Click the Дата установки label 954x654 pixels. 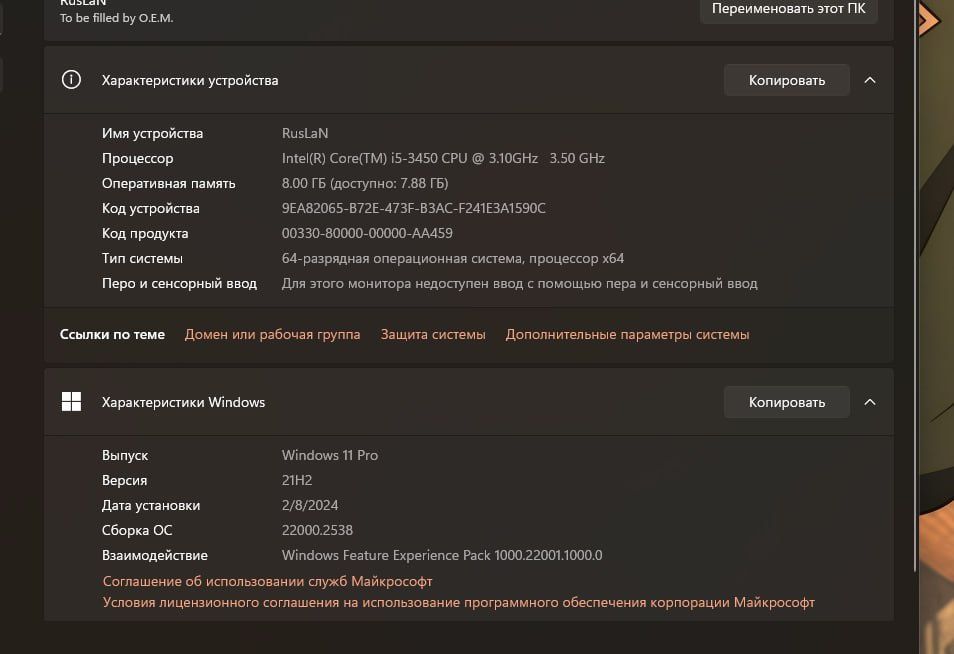point(151,505)
